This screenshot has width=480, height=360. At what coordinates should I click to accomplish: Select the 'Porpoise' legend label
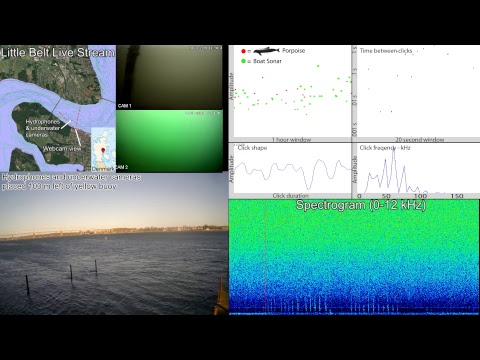tap(294, 51)
